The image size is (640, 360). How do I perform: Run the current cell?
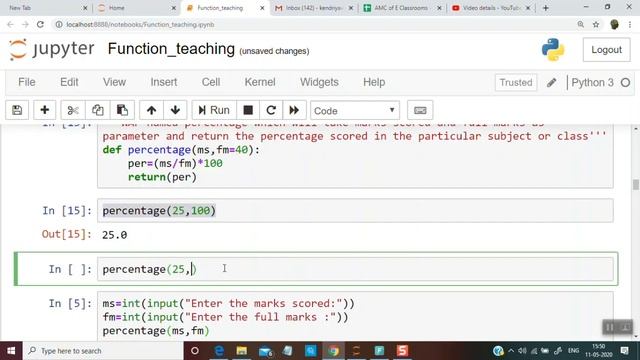pyautogui.click(x=214, y=110)
